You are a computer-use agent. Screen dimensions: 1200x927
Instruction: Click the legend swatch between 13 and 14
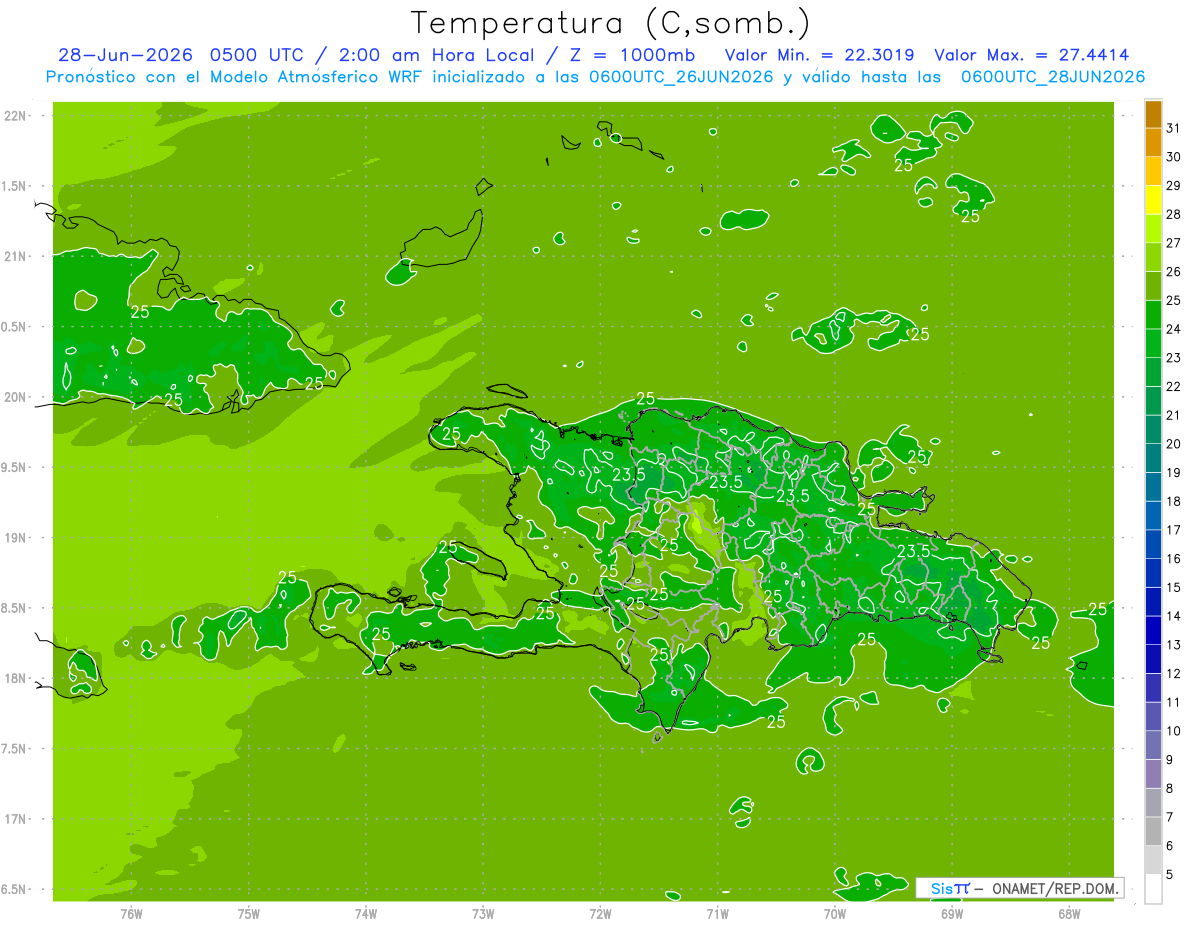coord(1153,630)
